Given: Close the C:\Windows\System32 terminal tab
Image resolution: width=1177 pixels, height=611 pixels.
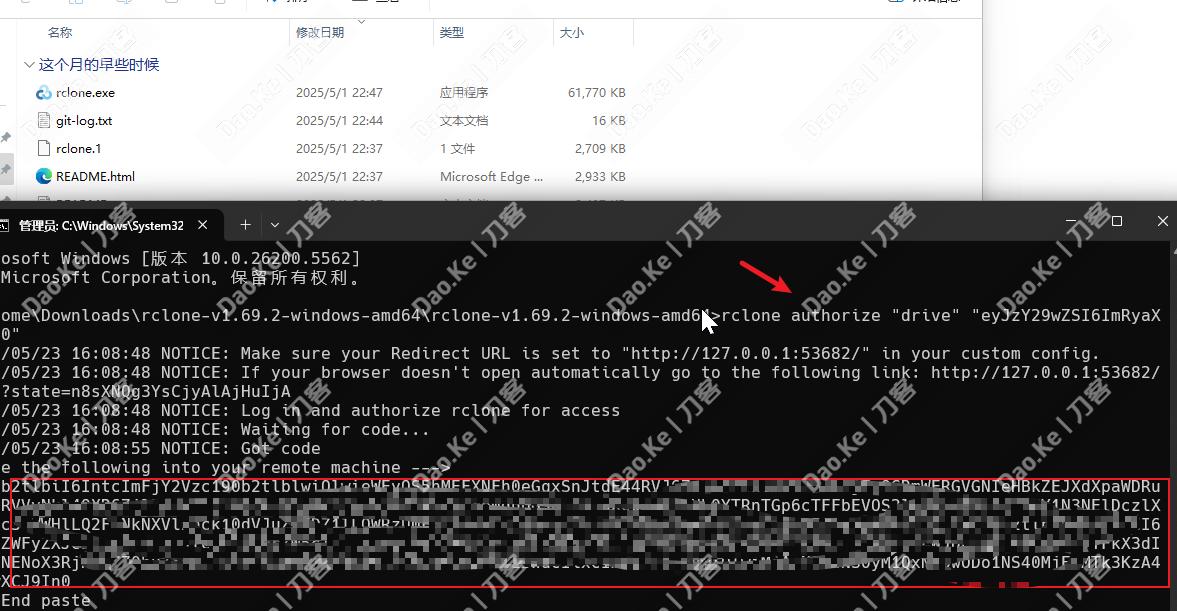Looking at the screenshot, I should (x=203, y=225).
